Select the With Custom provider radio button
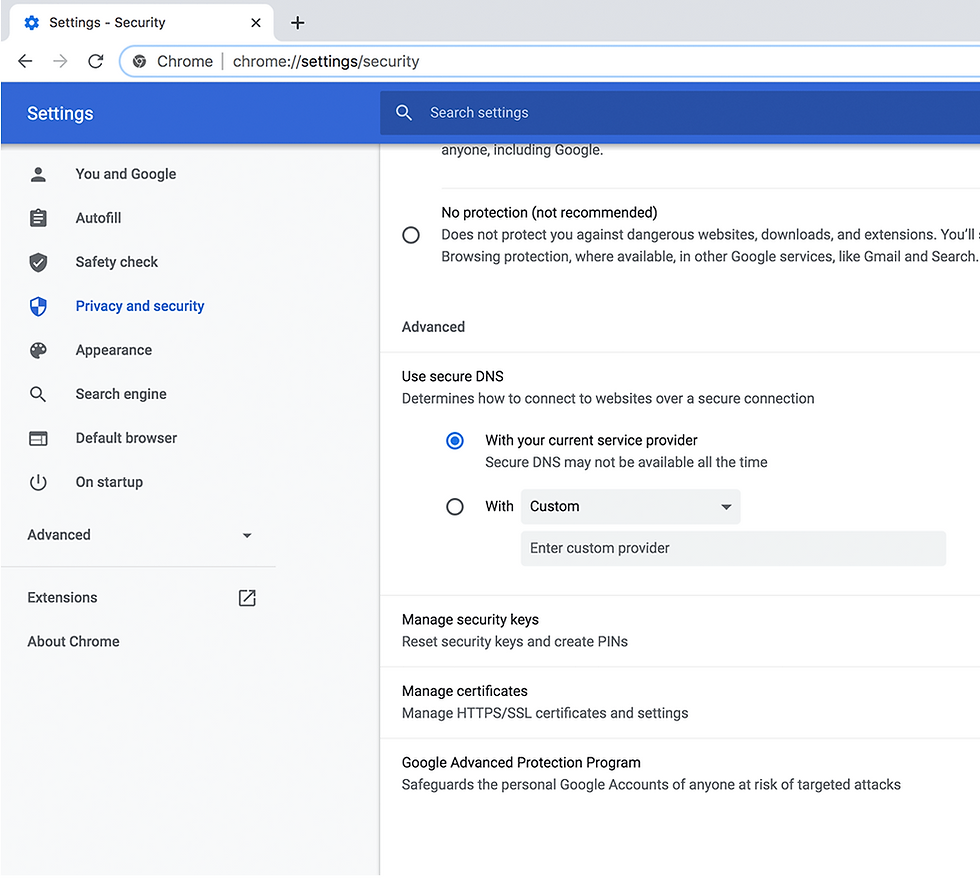Viewport: 980px width, 878px height. coord(454,506)
